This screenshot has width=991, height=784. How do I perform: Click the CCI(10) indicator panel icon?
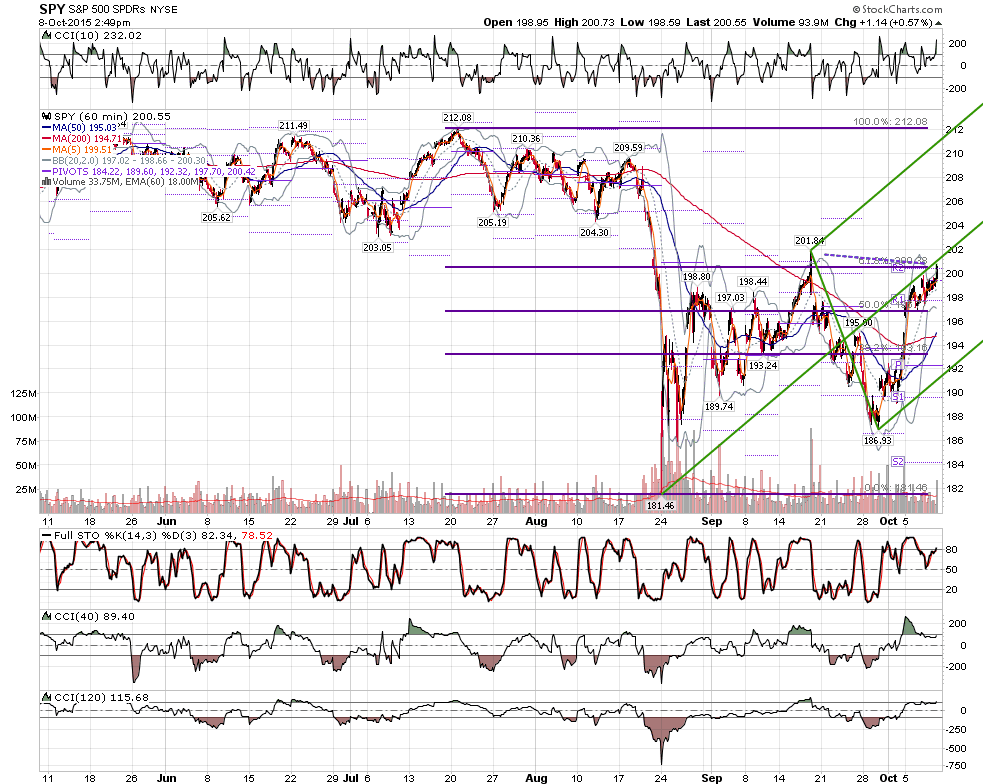point(46,35)
